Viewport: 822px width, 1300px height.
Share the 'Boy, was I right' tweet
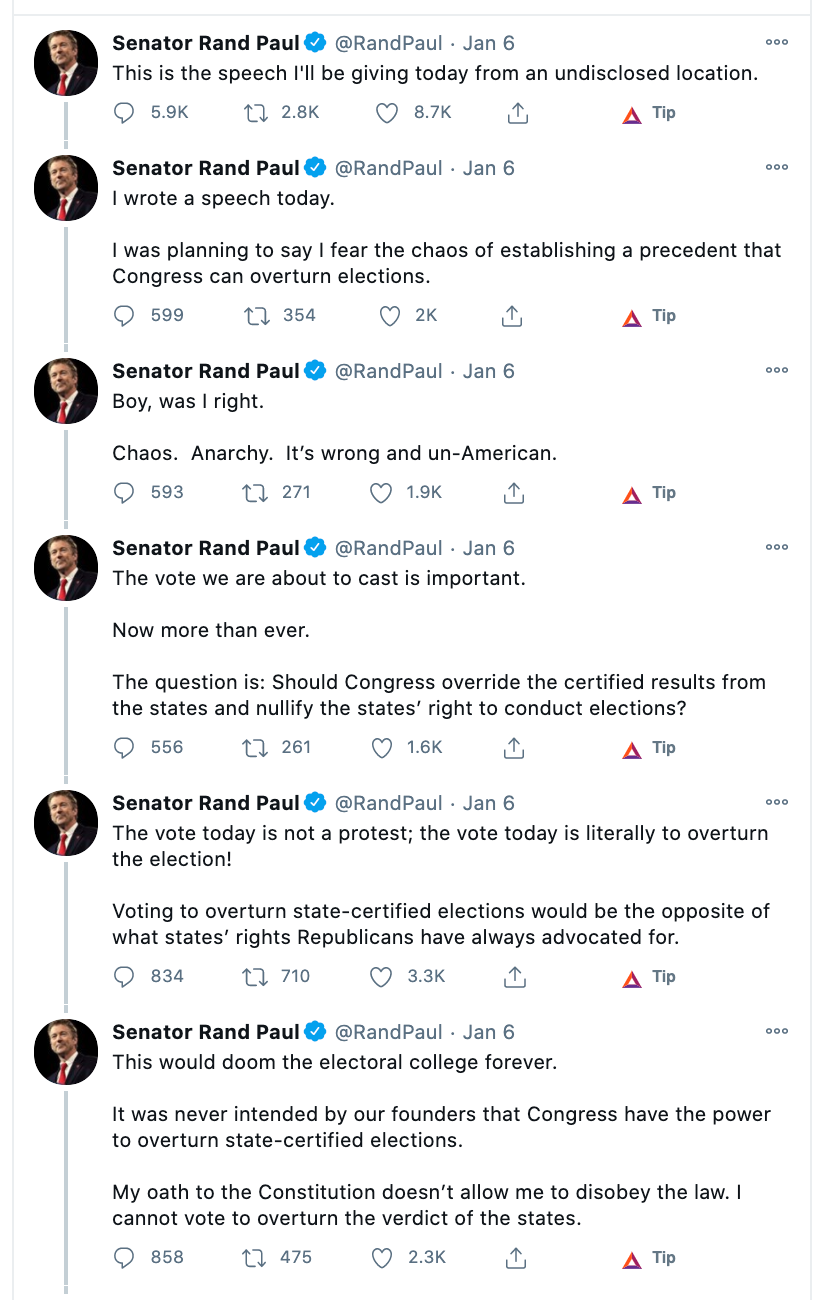[x=513, y=493]
